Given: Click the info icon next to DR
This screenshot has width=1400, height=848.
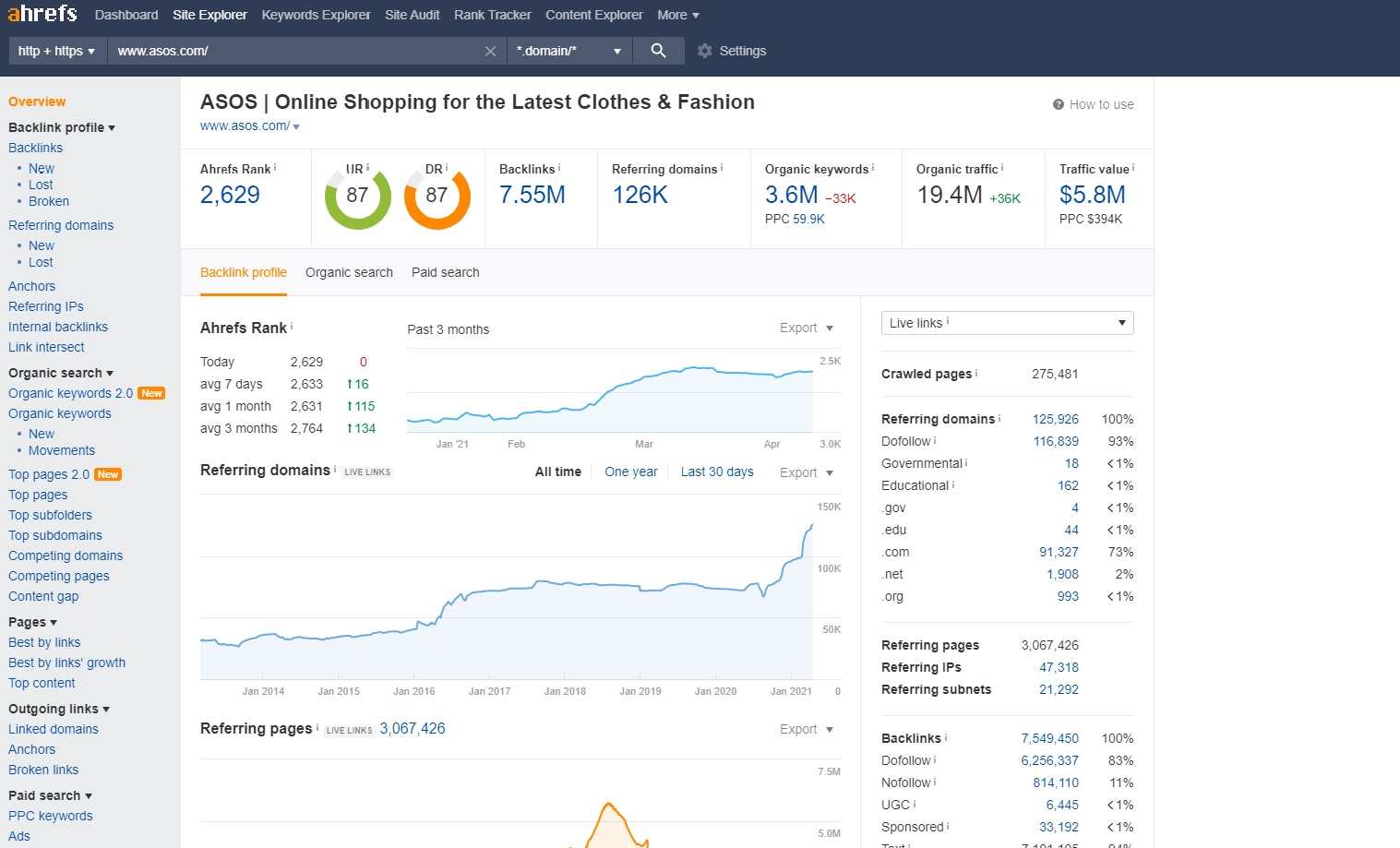Looking at the screenshot, I should 447,168.
